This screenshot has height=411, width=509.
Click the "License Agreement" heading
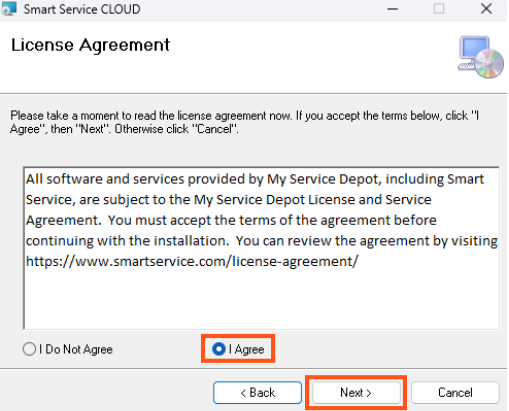[90, 45]
